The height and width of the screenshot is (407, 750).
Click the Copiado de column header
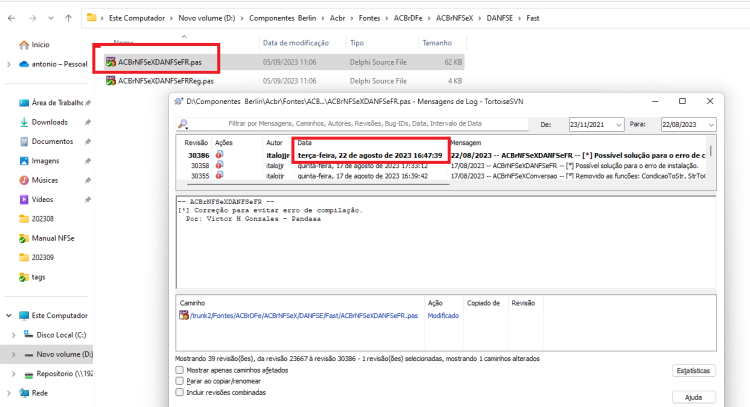(x=483, y=303)
